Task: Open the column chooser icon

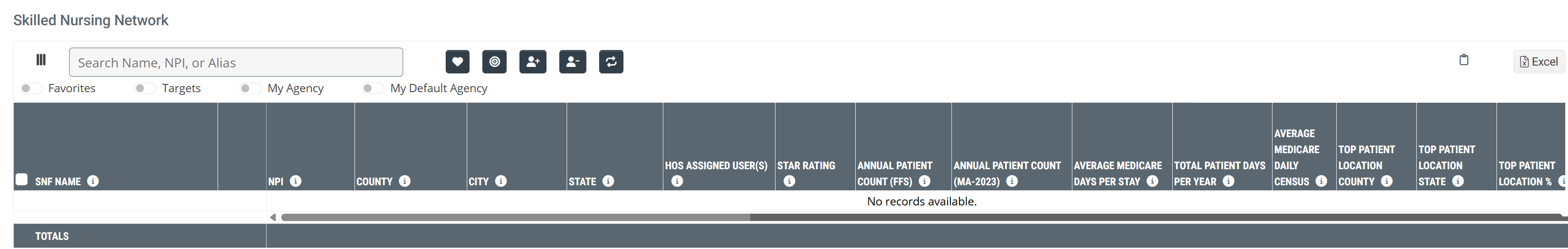Action: tap(41, 60)
